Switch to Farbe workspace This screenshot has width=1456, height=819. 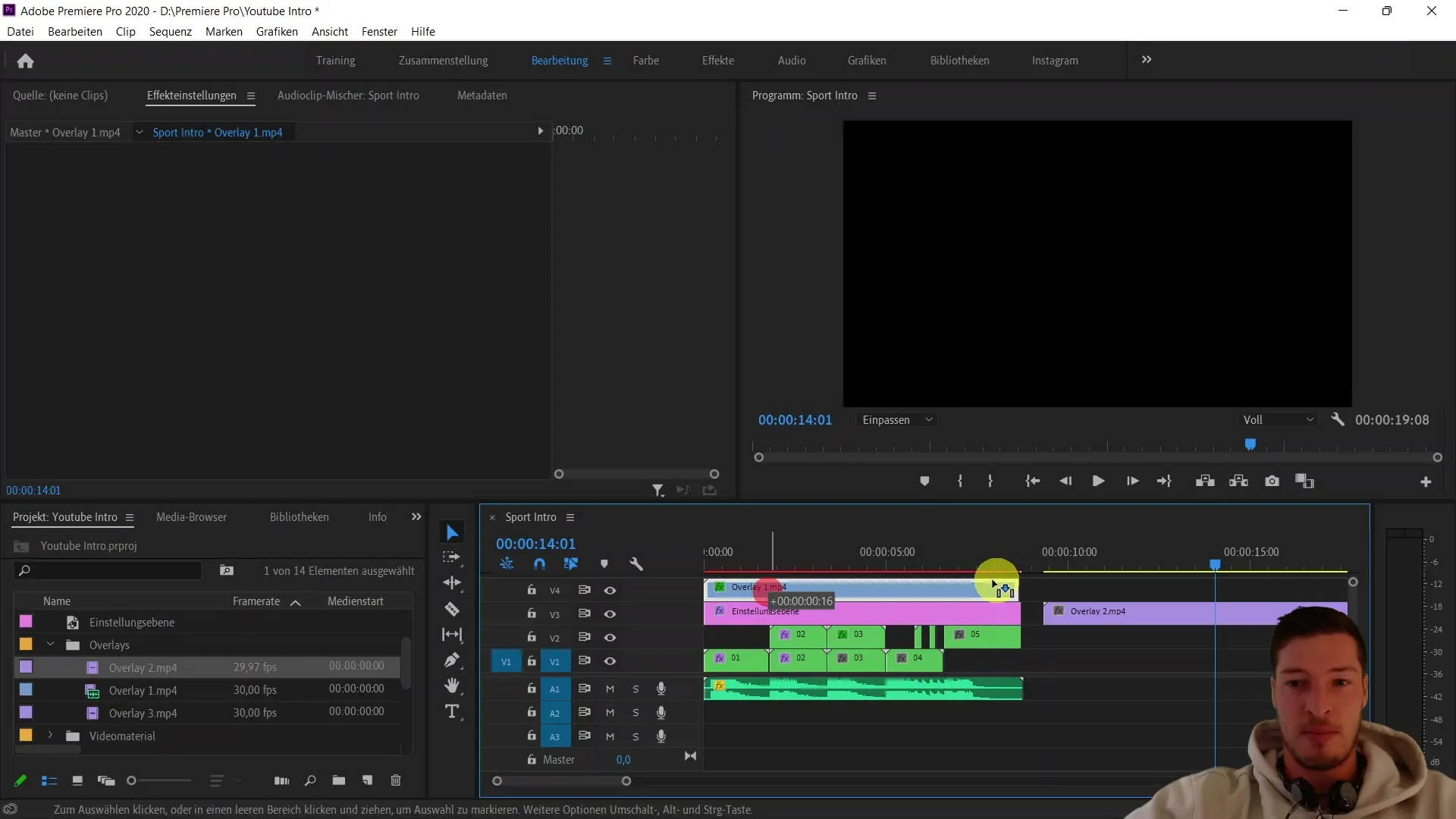pos(646,60)
